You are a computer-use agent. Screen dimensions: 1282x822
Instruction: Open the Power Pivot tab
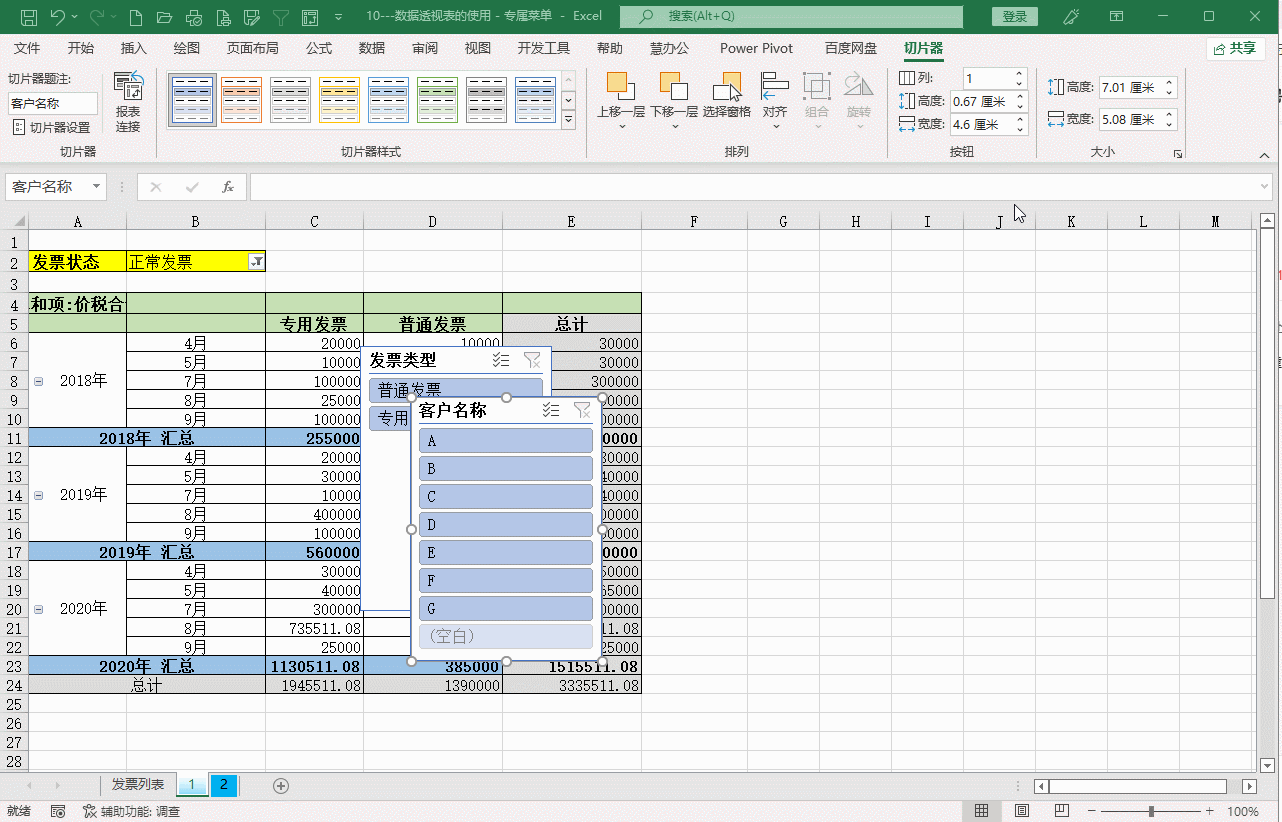pyautogui.click(x=756, y=48)
